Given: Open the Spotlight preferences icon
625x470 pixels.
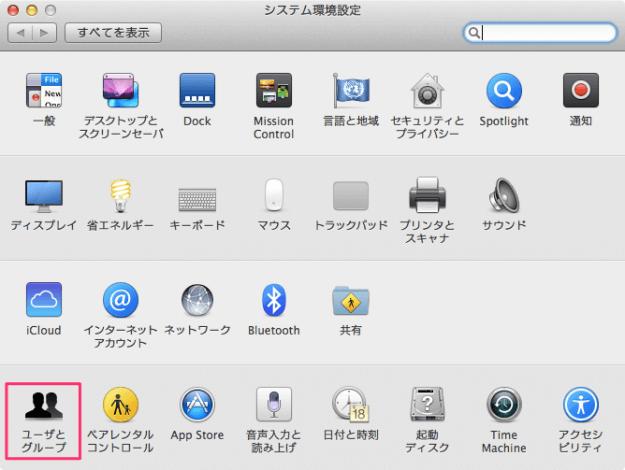Looking at the screenshot, I should [504, 90].
